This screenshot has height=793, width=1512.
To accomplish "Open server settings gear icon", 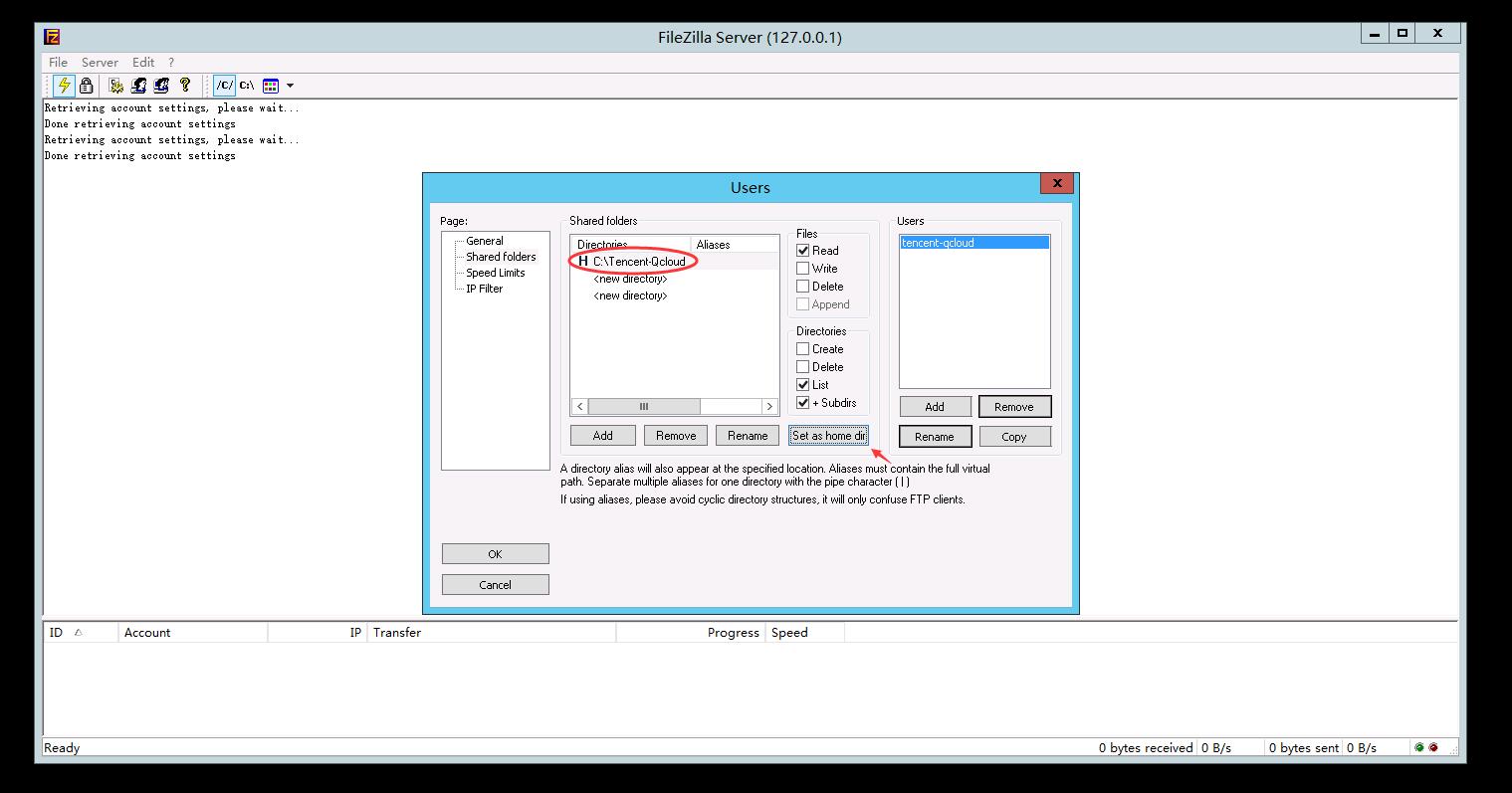I will [x=116, y=86].
